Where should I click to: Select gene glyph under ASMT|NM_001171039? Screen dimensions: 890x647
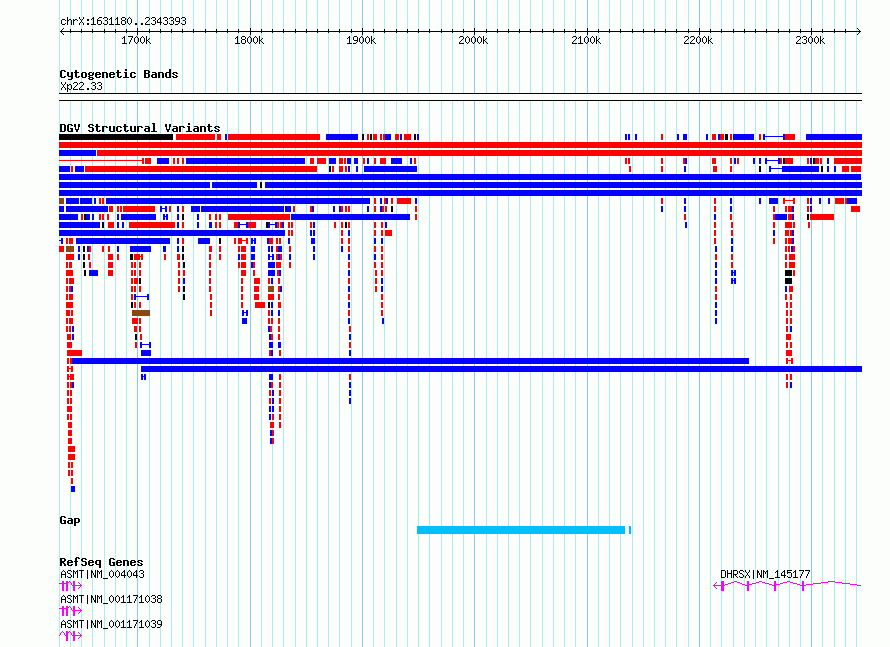pyautogui.click(x=70, y=636)
